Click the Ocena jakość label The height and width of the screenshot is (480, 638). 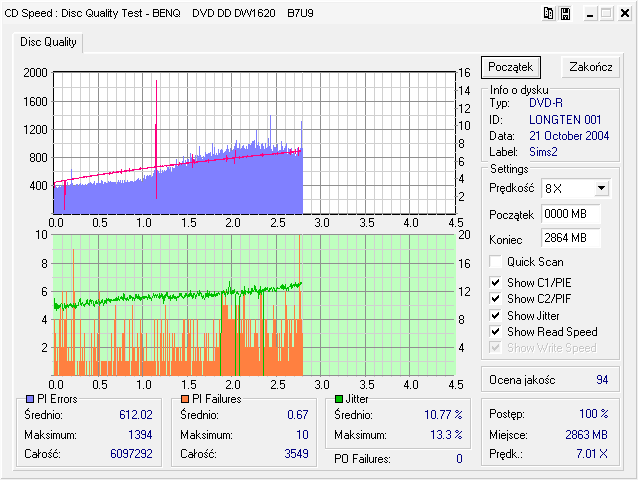522,380
